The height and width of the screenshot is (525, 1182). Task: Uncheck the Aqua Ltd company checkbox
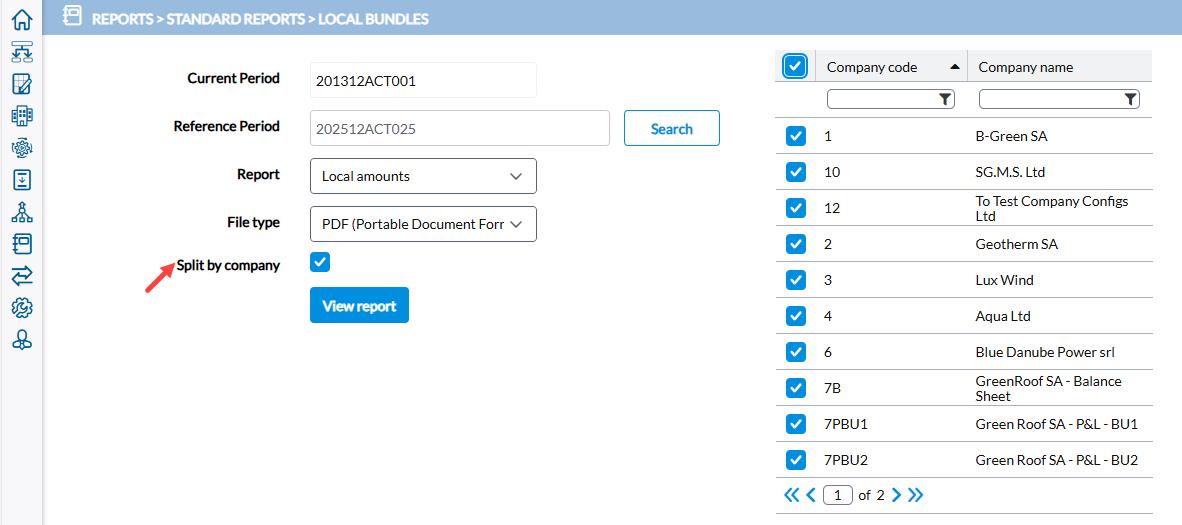pyautogui.click(x=795, y=316)
